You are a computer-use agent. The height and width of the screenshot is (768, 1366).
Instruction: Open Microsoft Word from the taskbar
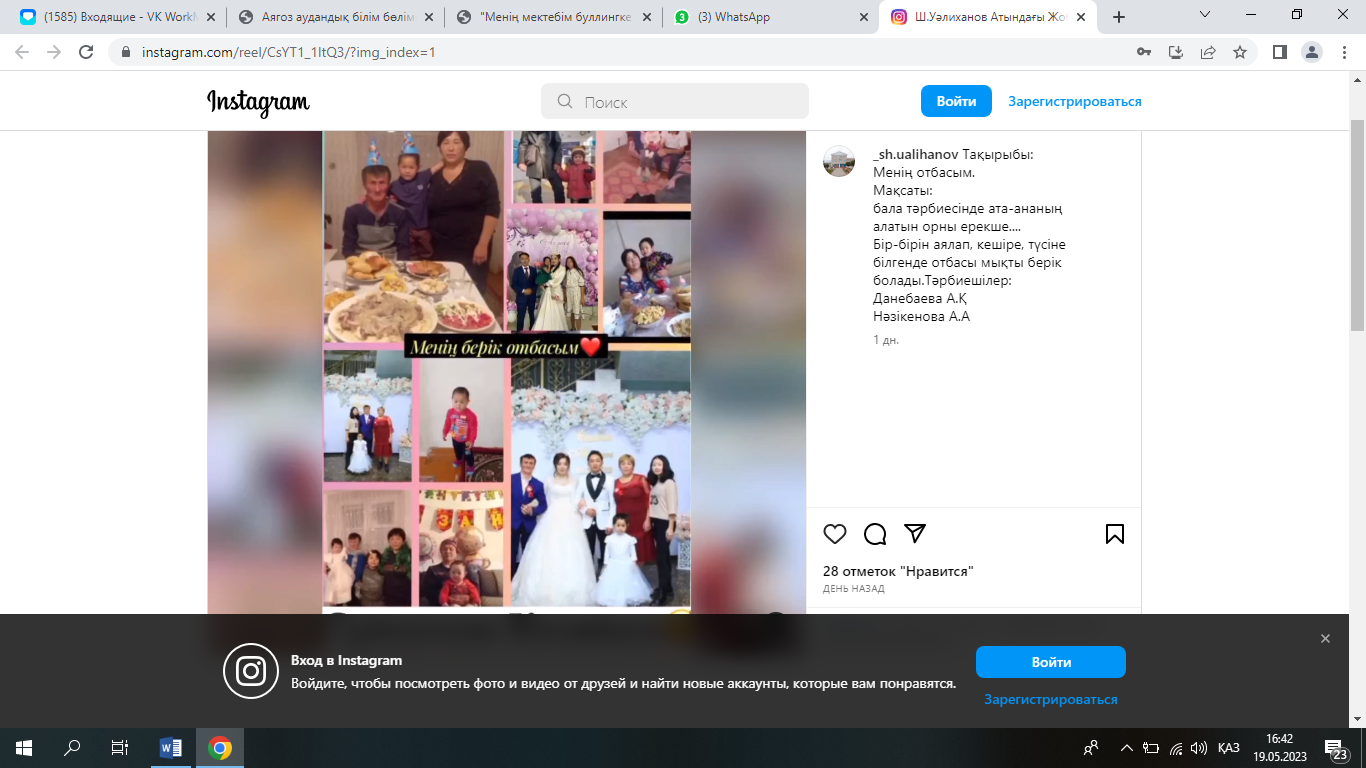[171, 748]
